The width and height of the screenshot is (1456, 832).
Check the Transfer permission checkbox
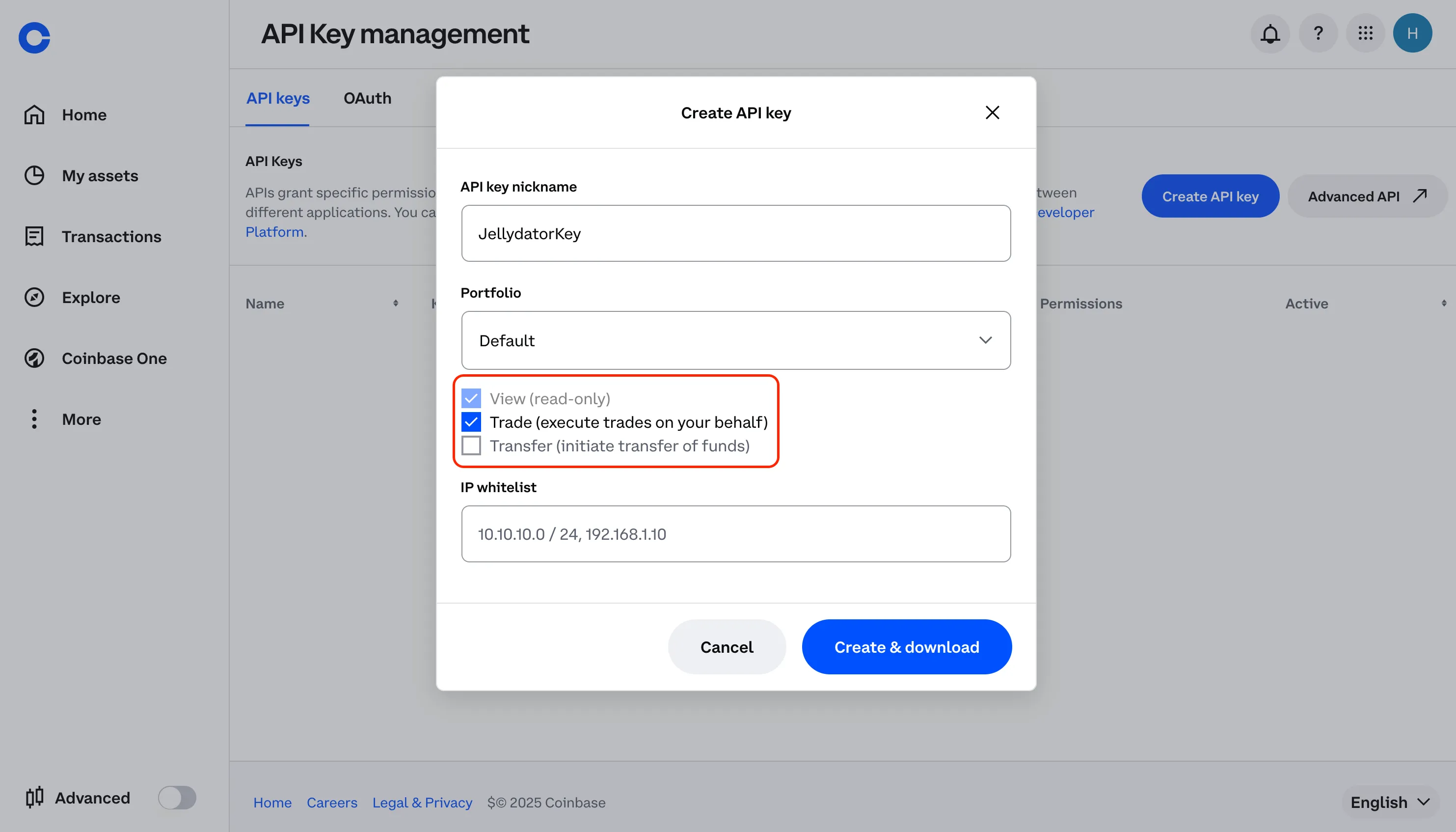[x=471, y=445]
